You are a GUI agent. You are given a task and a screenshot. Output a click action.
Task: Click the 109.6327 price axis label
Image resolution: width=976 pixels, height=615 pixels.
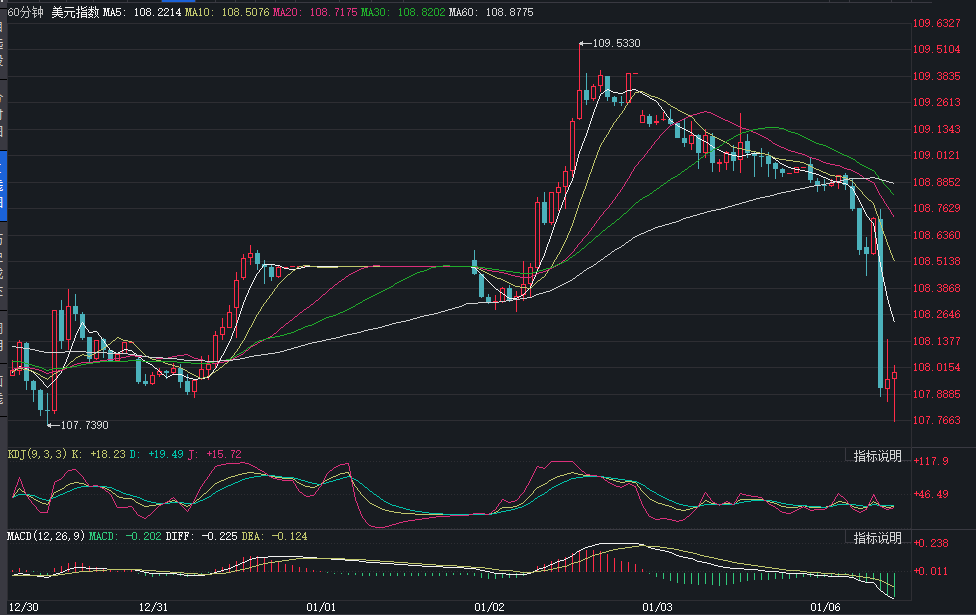936,24
